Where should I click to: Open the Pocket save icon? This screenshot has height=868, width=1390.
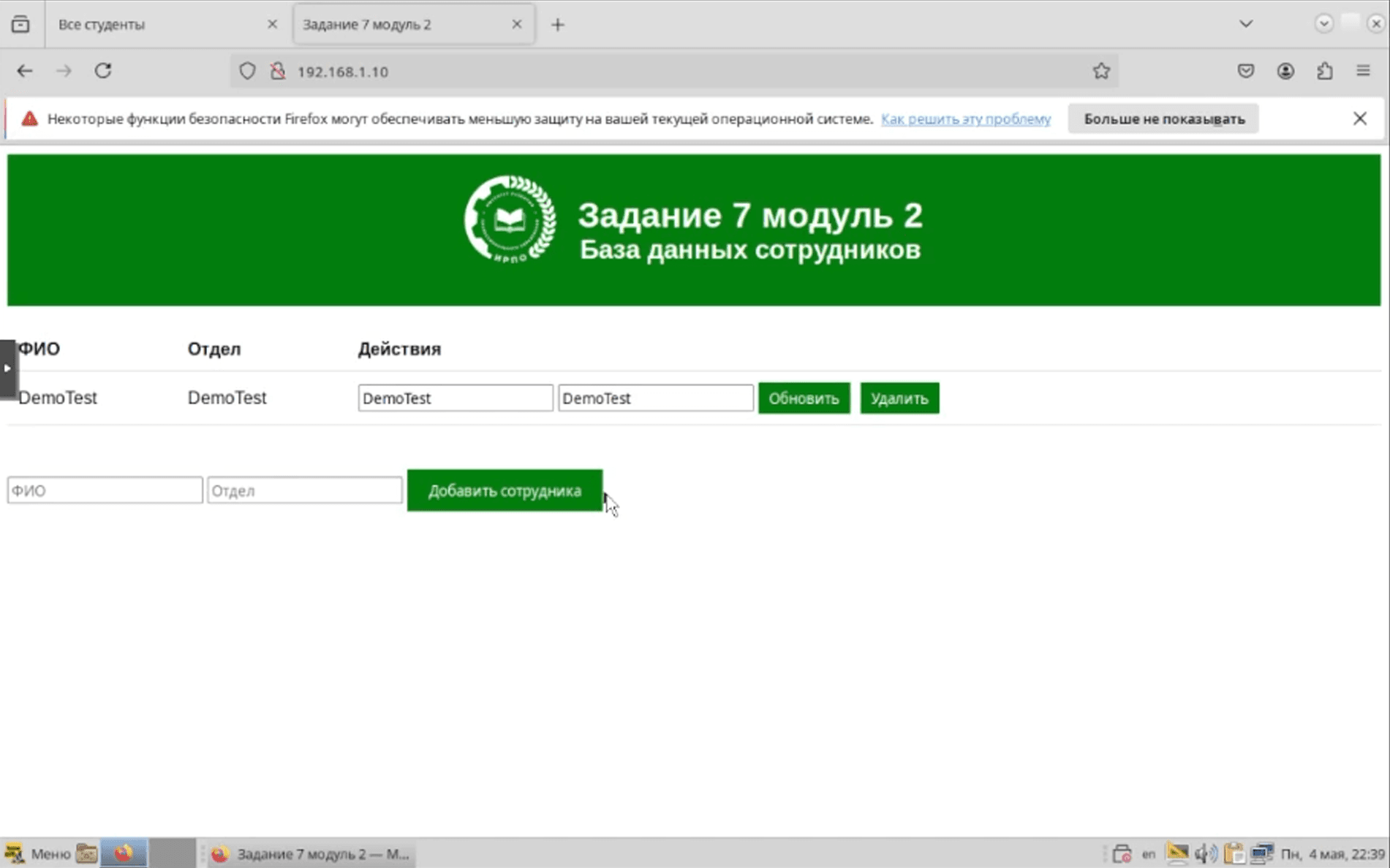1246,71
